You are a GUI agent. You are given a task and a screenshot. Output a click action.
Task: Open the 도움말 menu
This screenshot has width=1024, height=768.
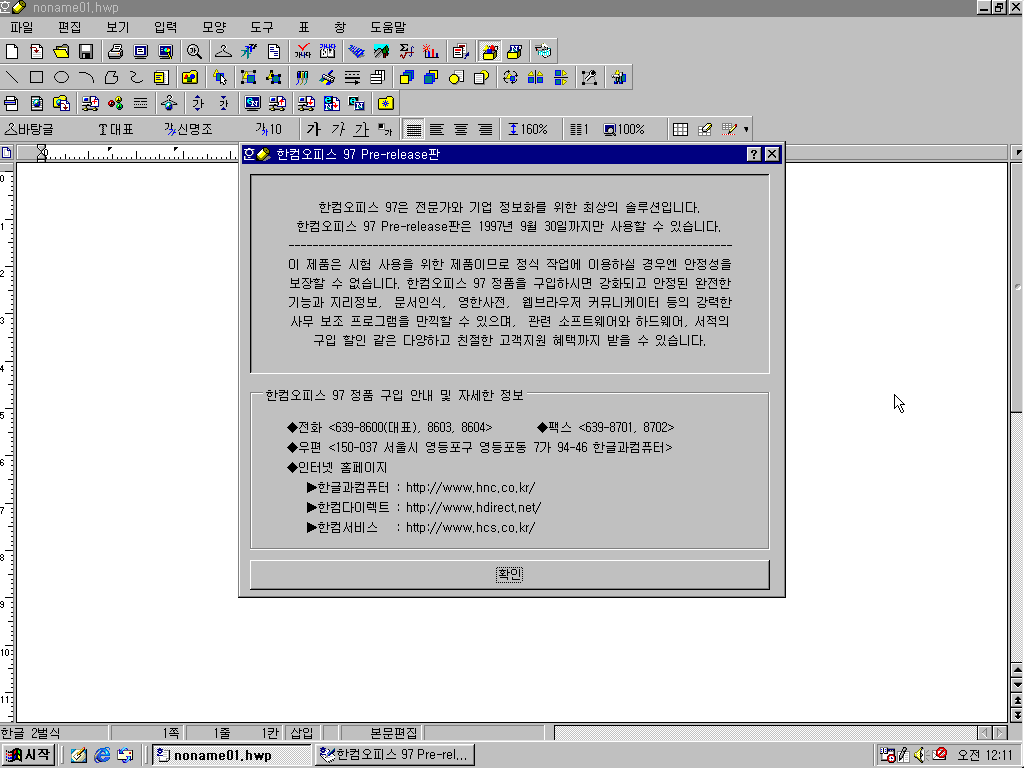click(x=388, y=27)
